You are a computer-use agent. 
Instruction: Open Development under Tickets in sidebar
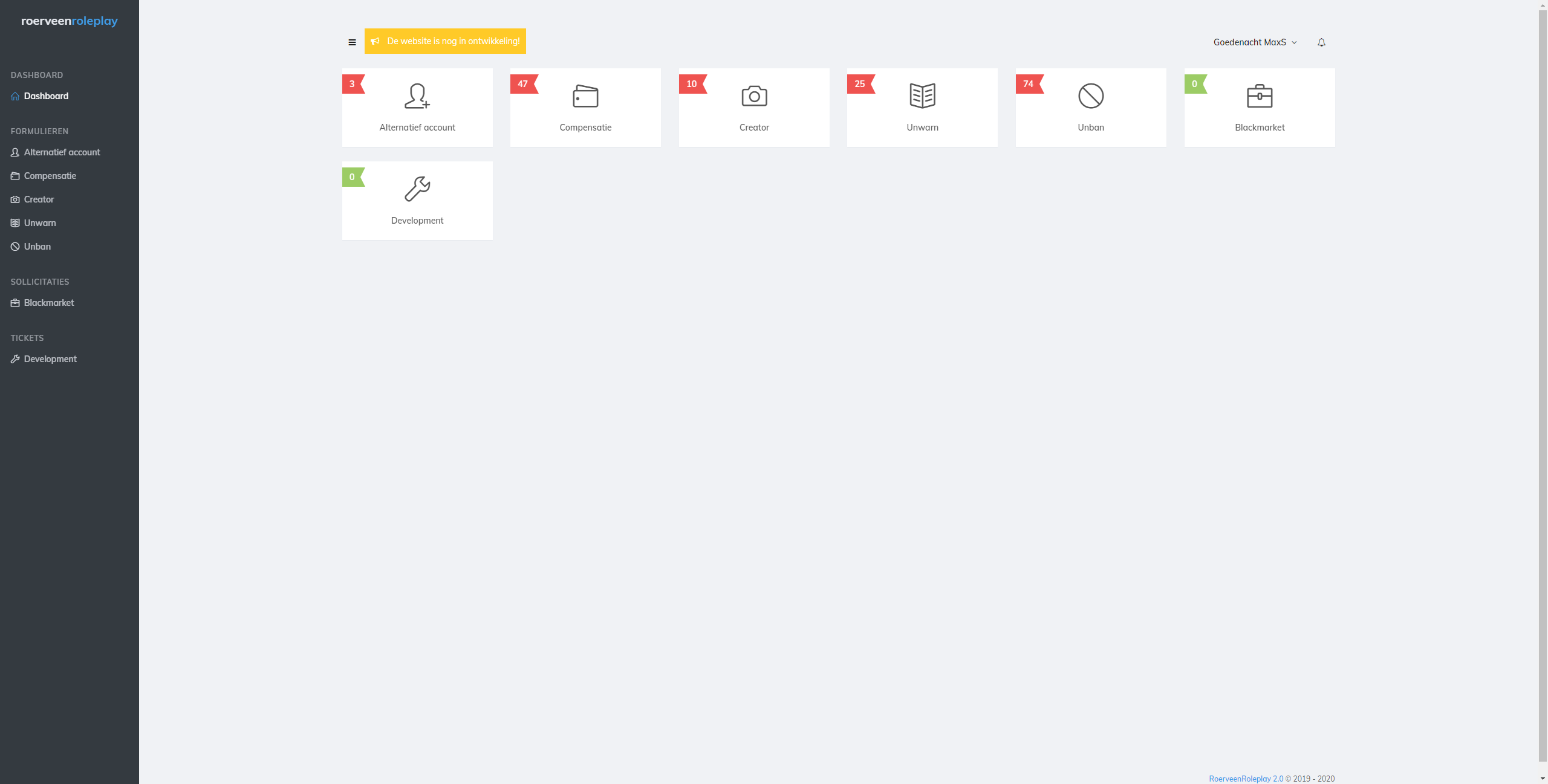[50, 359]
